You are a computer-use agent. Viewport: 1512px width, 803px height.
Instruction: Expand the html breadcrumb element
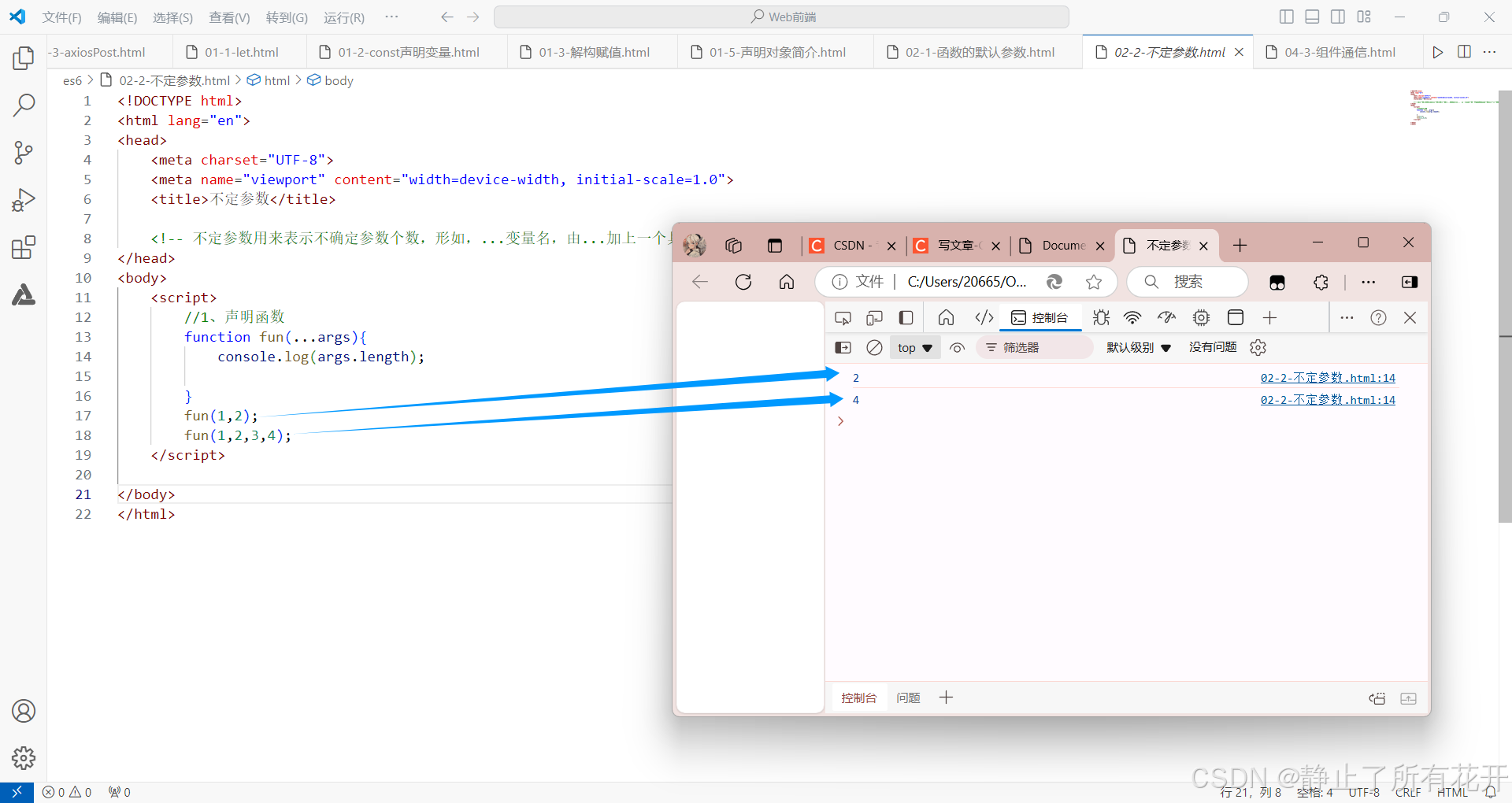(269, 80)
